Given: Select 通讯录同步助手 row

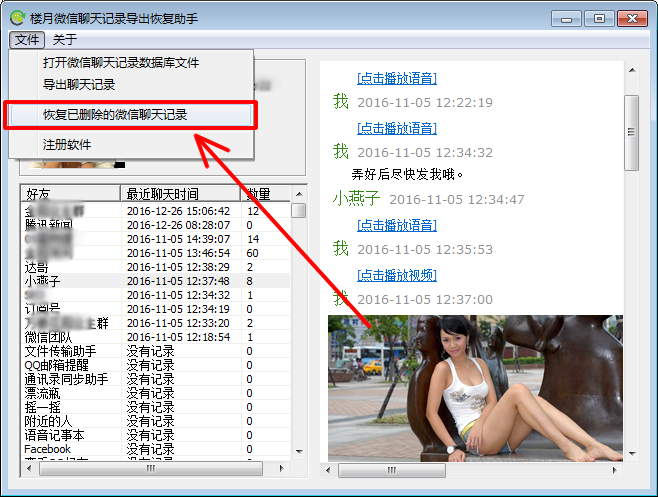Looking at the screenshot, I should pyautogui.click(x=156, y=379).
